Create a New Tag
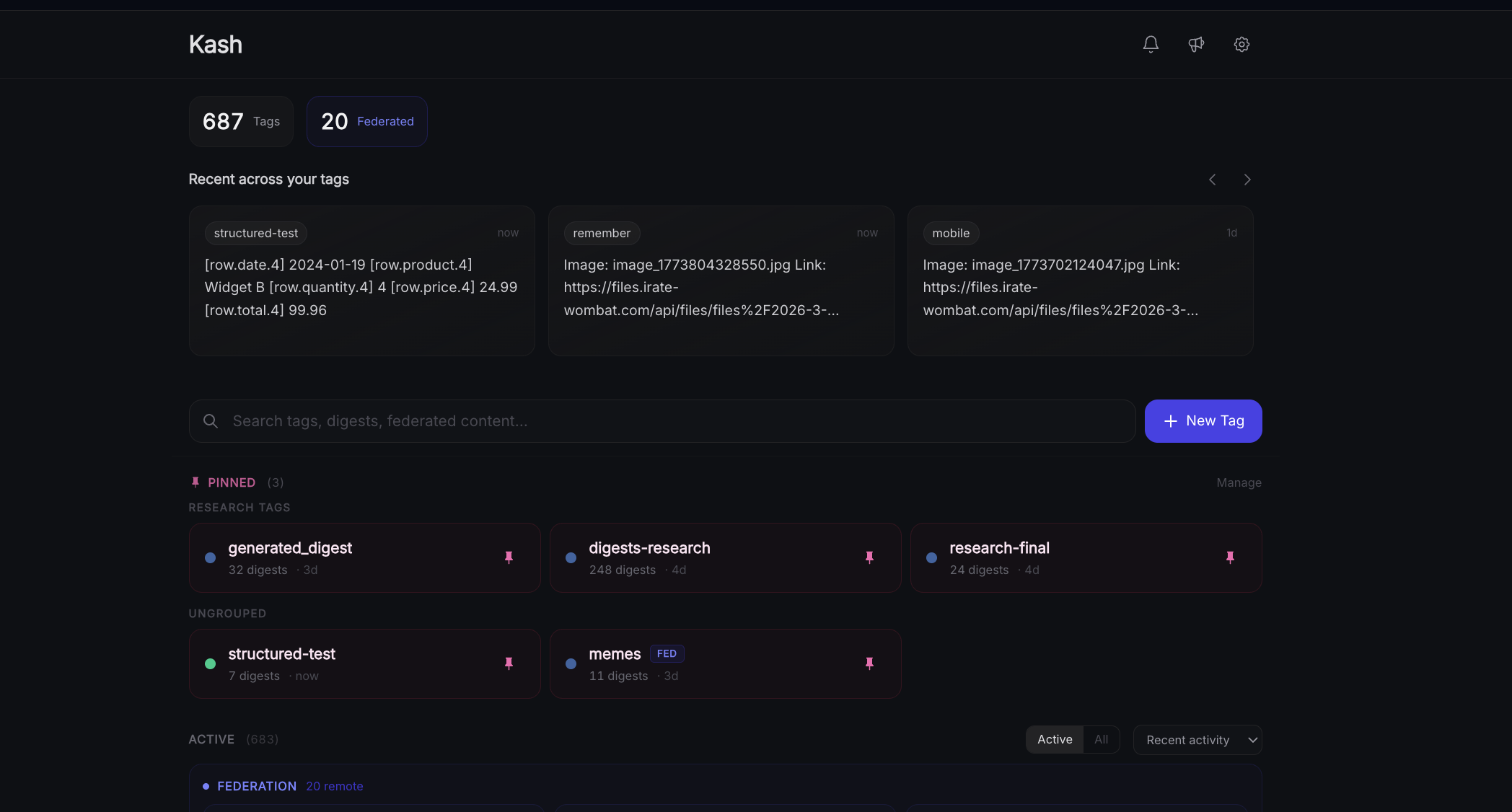Screen dimensions: 1512x812 pyautogui.click(x=1203, y=421)
